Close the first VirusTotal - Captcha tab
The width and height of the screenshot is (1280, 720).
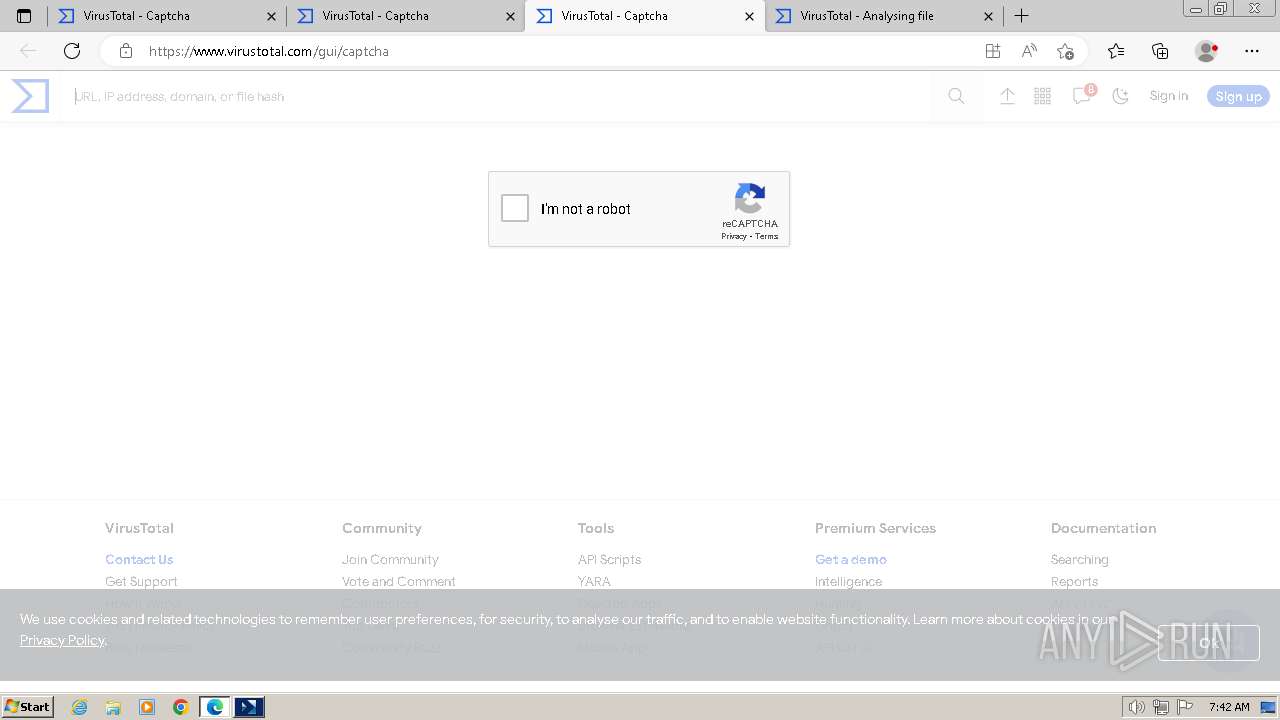pyautogui.click(x=271, y=16)
